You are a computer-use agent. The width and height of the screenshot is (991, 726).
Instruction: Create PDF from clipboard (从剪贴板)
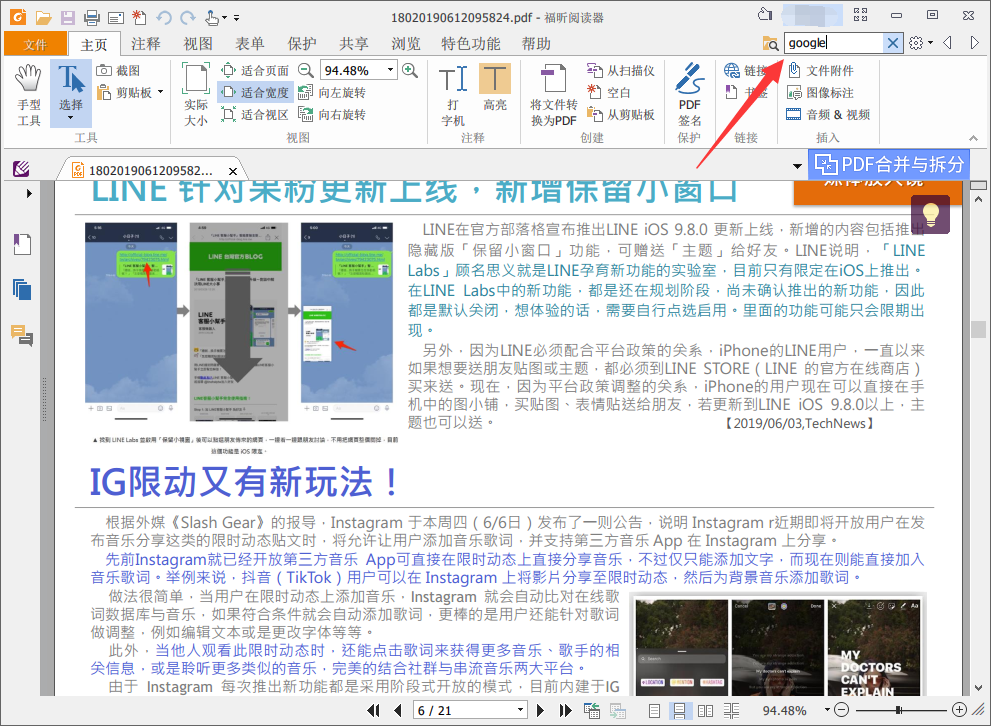click(x=621, y=115)
